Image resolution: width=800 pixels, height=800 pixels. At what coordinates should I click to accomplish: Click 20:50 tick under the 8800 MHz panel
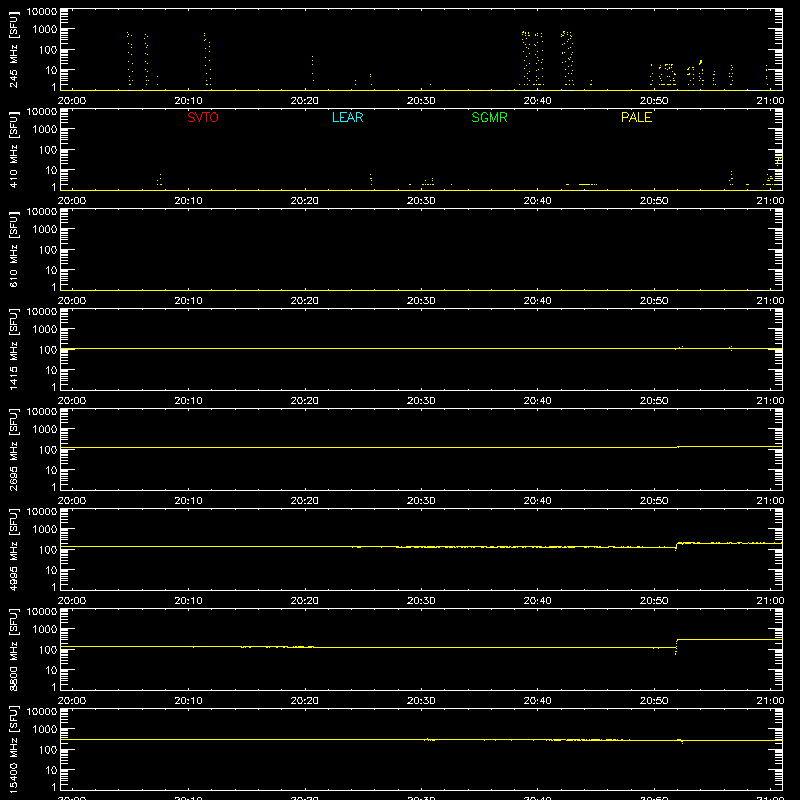[654, 701]
